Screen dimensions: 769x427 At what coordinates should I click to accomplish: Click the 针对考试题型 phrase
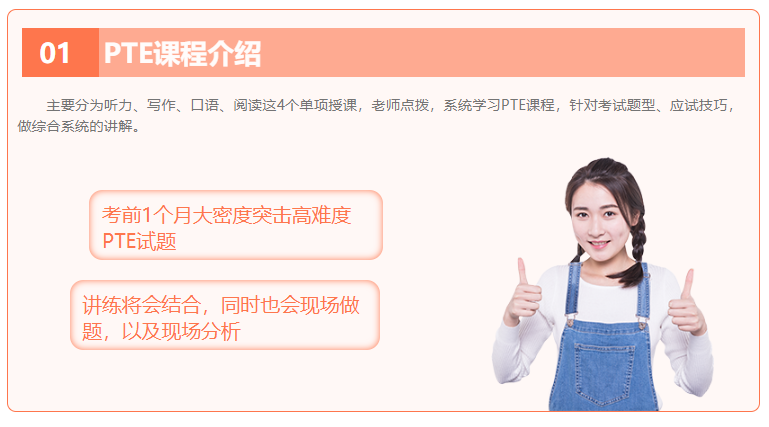click(x=612, y=105)
